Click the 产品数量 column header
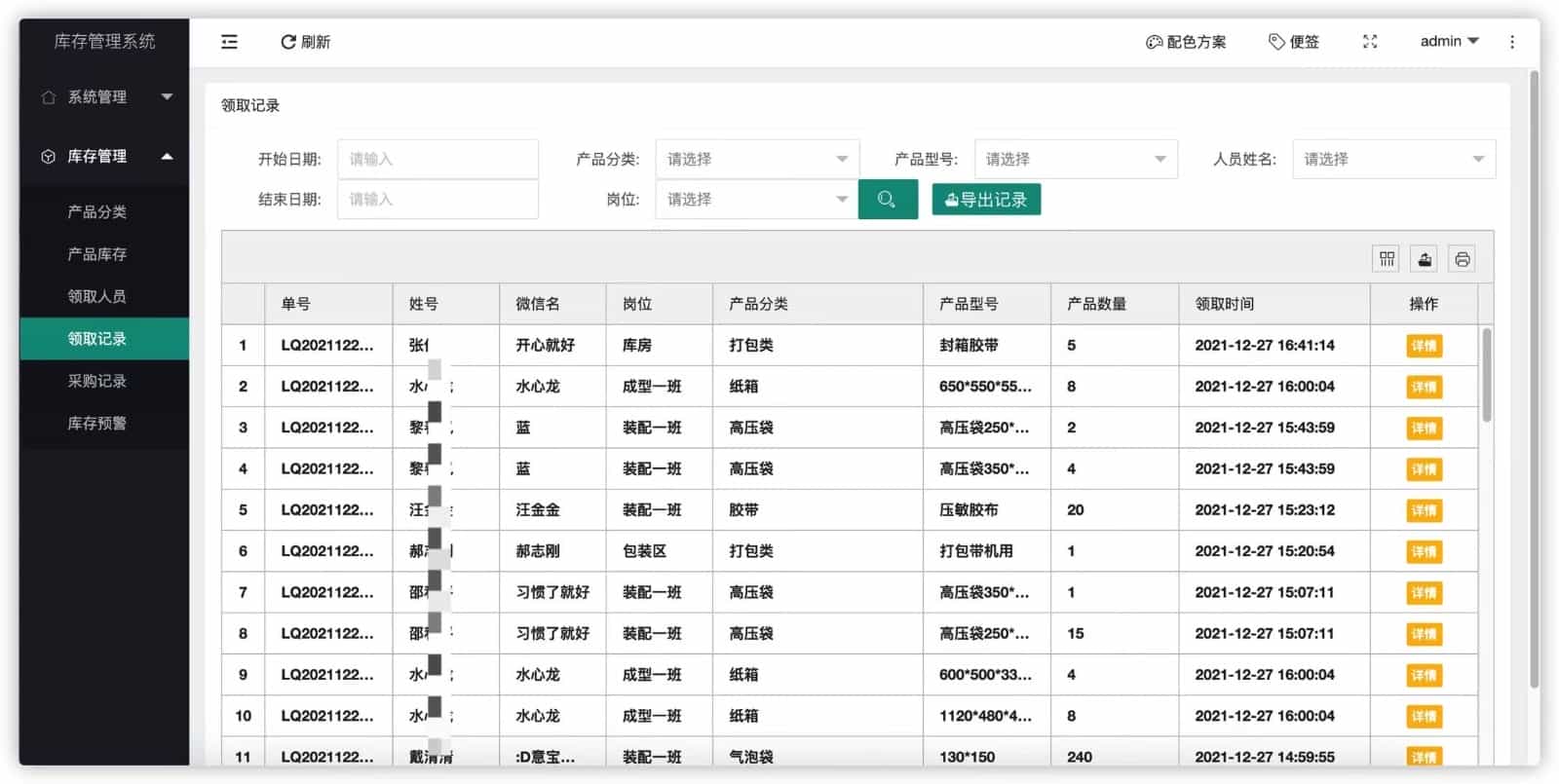The width and height of the screenshot is (1559, 784). pos(1115,304)
